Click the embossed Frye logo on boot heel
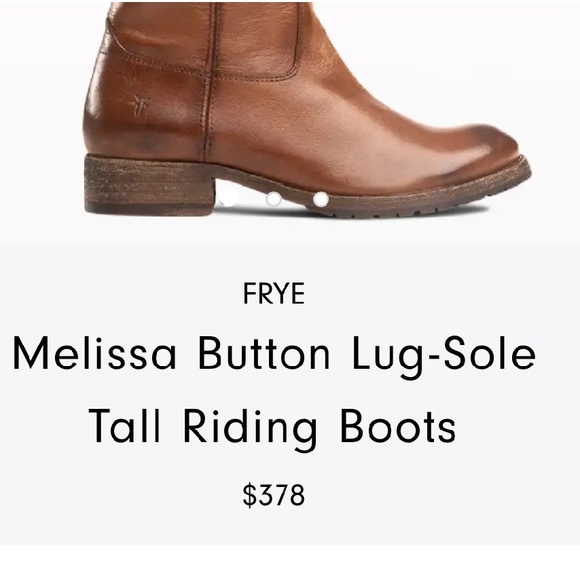Screen dimensions: 580x580 click(140, 105)
